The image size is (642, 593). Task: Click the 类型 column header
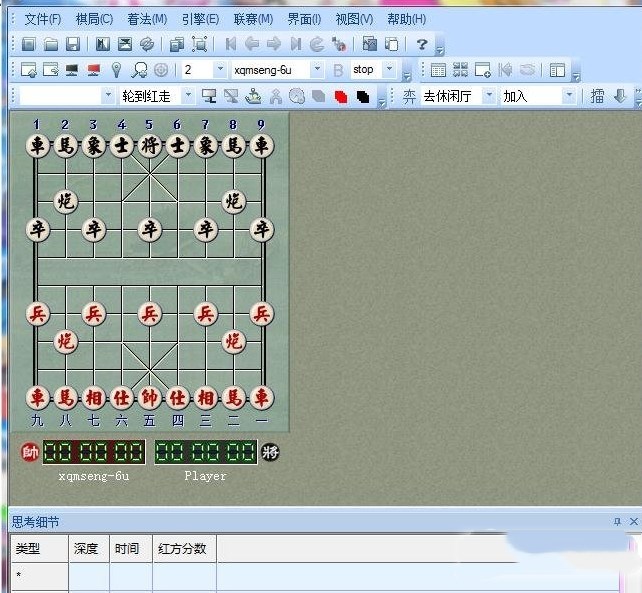(39, 549)
